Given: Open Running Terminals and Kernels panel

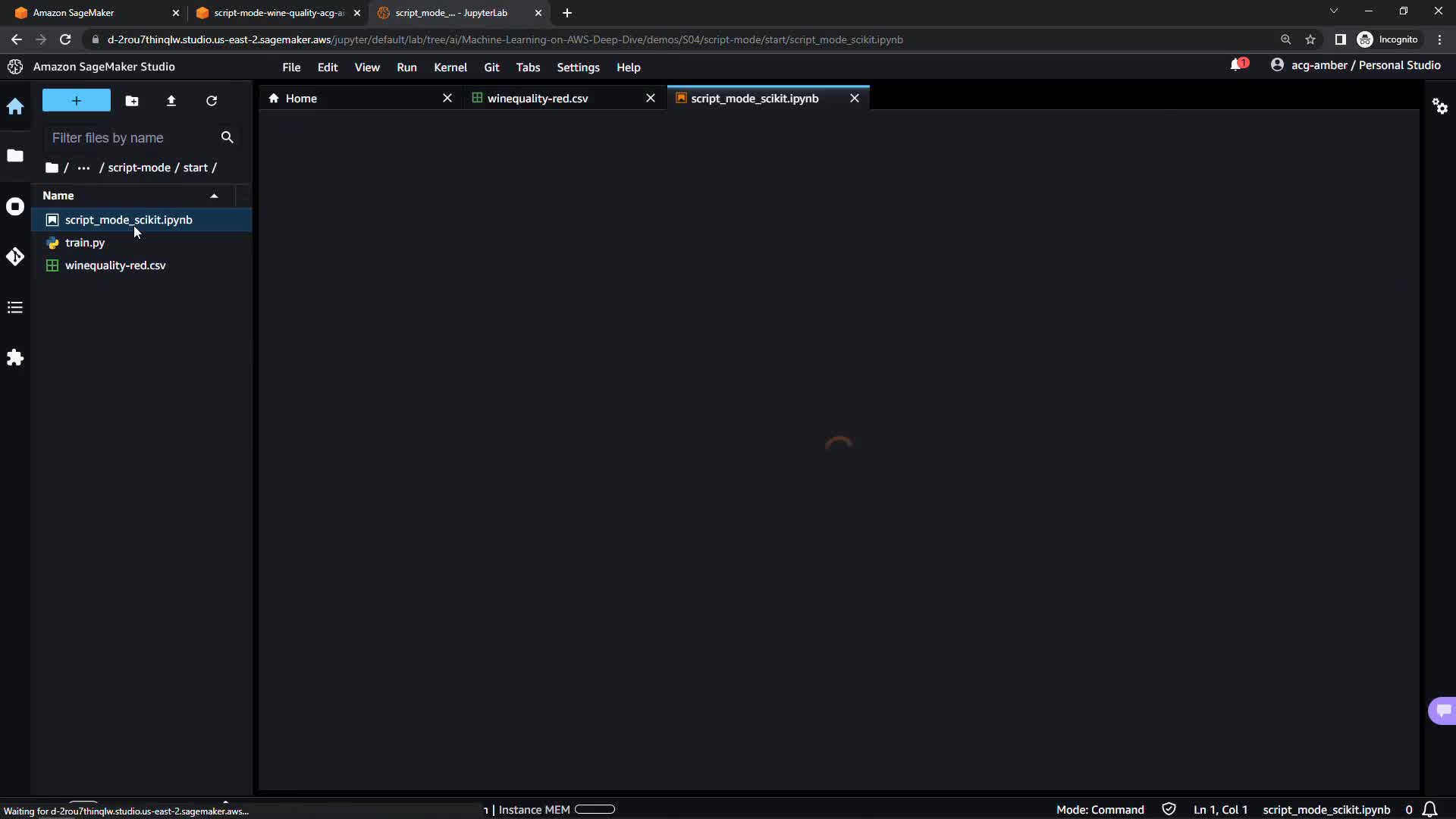Looking at the screenshot, I should pyautogui.click(x=15, y=206).
